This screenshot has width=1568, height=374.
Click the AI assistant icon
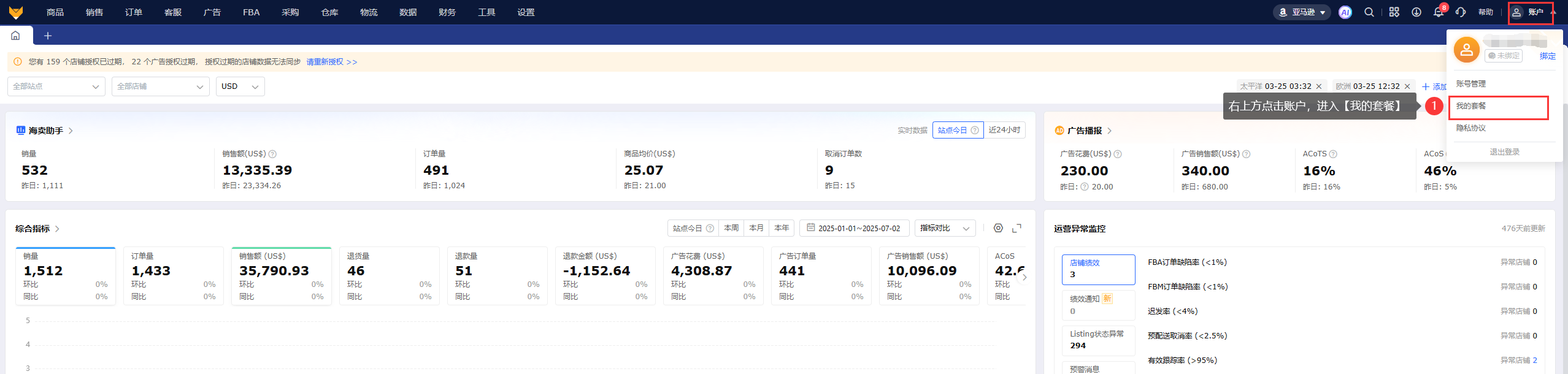[1345, 12]
